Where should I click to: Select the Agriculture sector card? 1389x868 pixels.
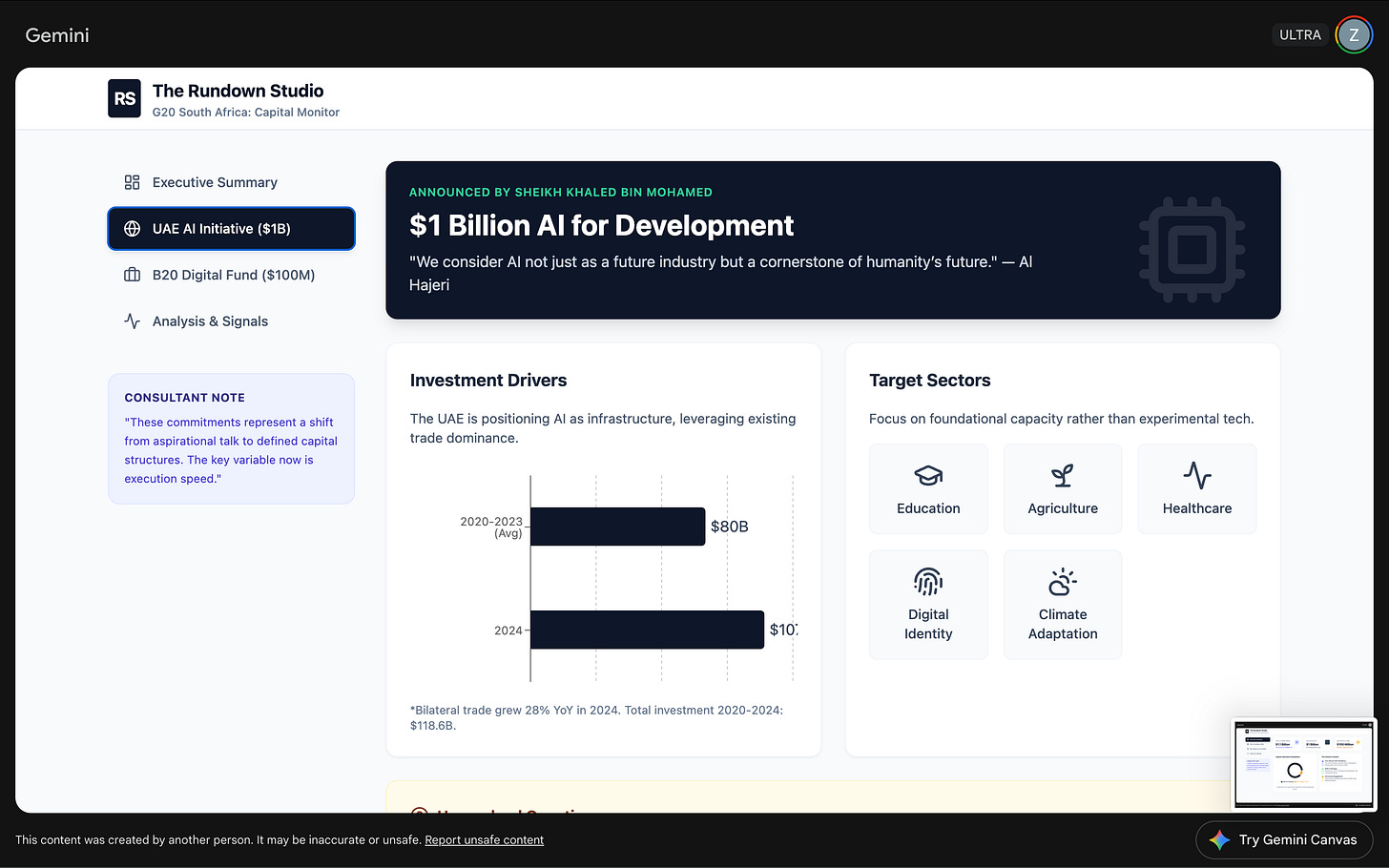tap(1063, 488)
